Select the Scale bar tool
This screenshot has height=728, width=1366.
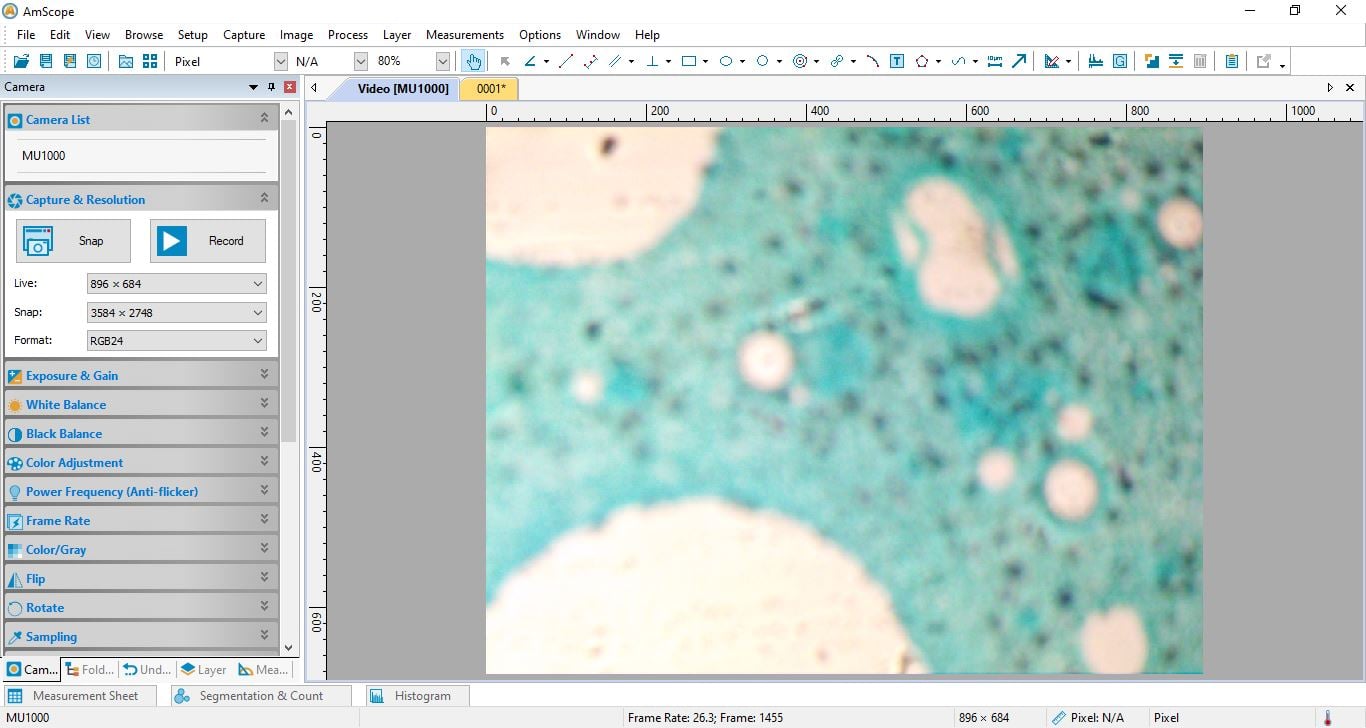click(x=995, y=61)
